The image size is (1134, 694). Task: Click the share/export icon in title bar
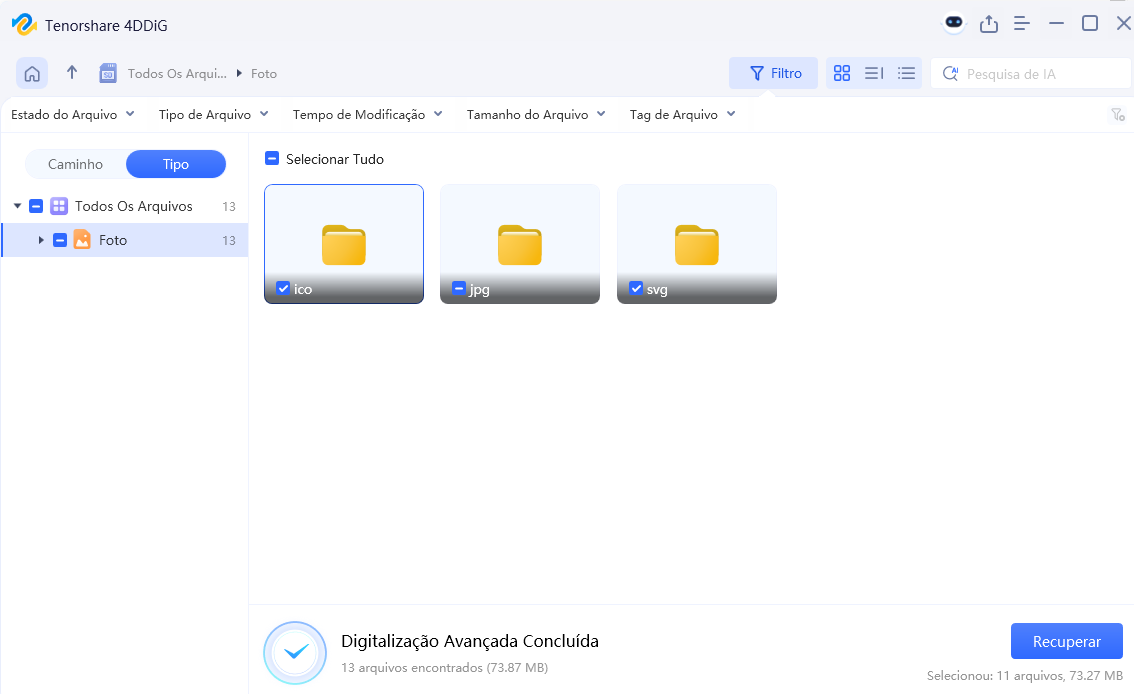click(989, 23)
